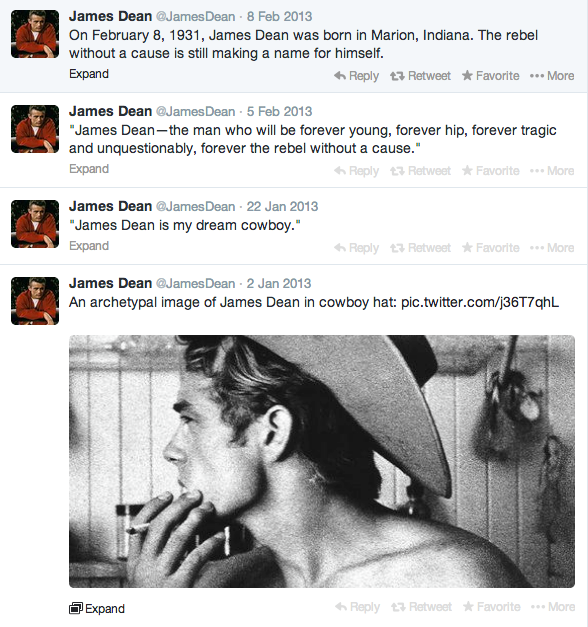Image resolution: width=588 pixels, height=627 pixels.
Task: Open More menu on 22 Jan tweet
Action: coord(552,248)
